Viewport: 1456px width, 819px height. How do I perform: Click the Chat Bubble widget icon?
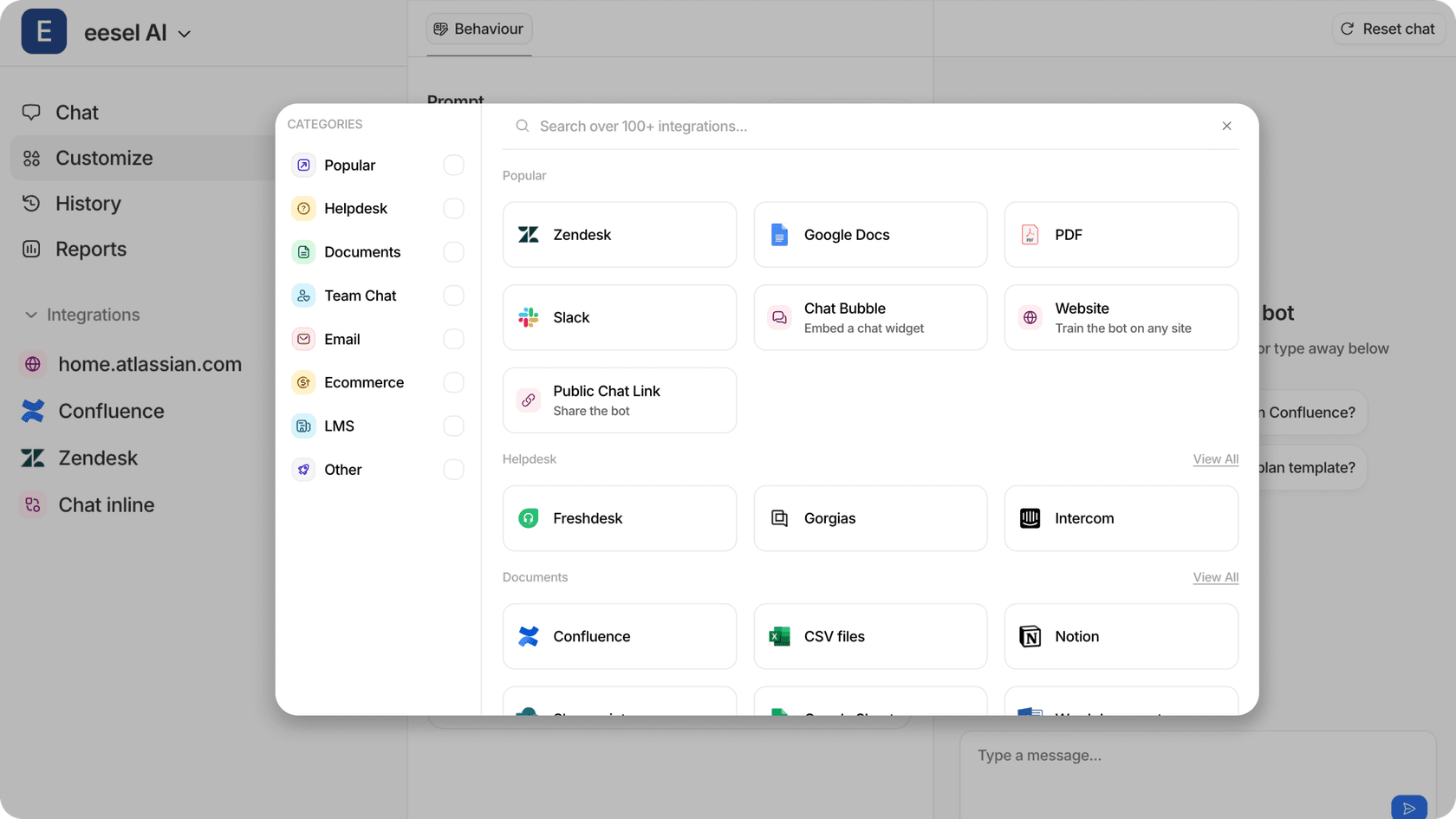[779, 317]
